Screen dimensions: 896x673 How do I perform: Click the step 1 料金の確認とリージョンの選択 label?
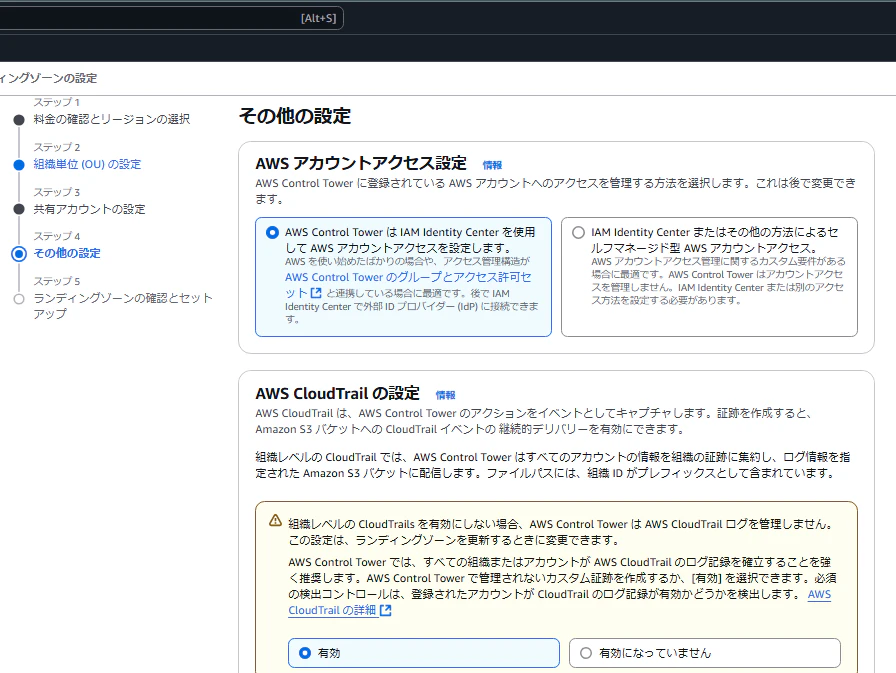(111, 119)
